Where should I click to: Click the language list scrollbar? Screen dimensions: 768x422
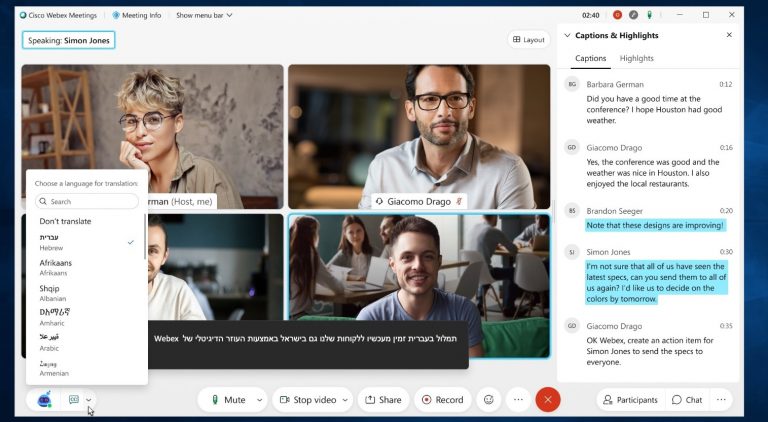click(x=144, y=237)
